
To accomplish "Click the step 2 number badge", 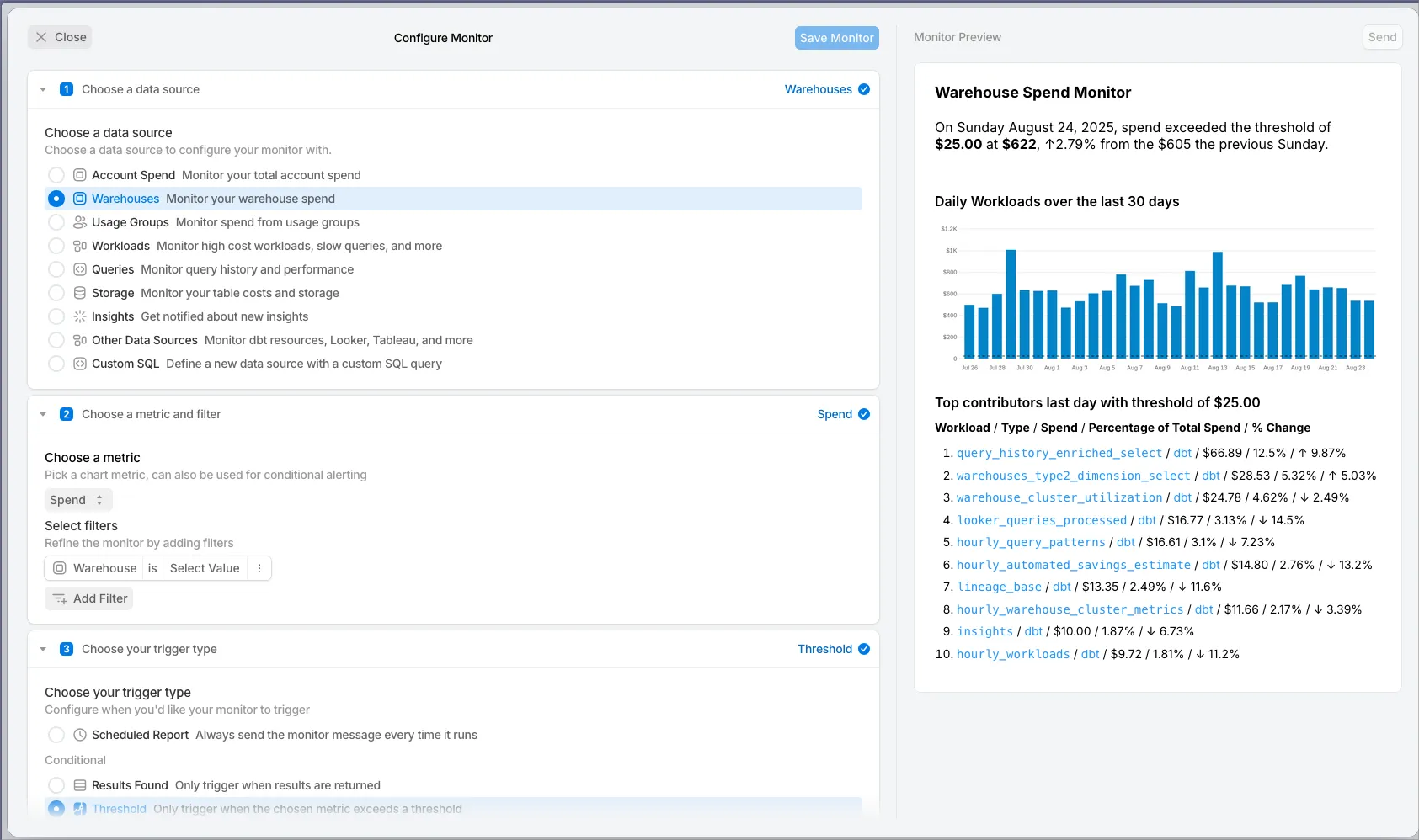I will point(67,414).
